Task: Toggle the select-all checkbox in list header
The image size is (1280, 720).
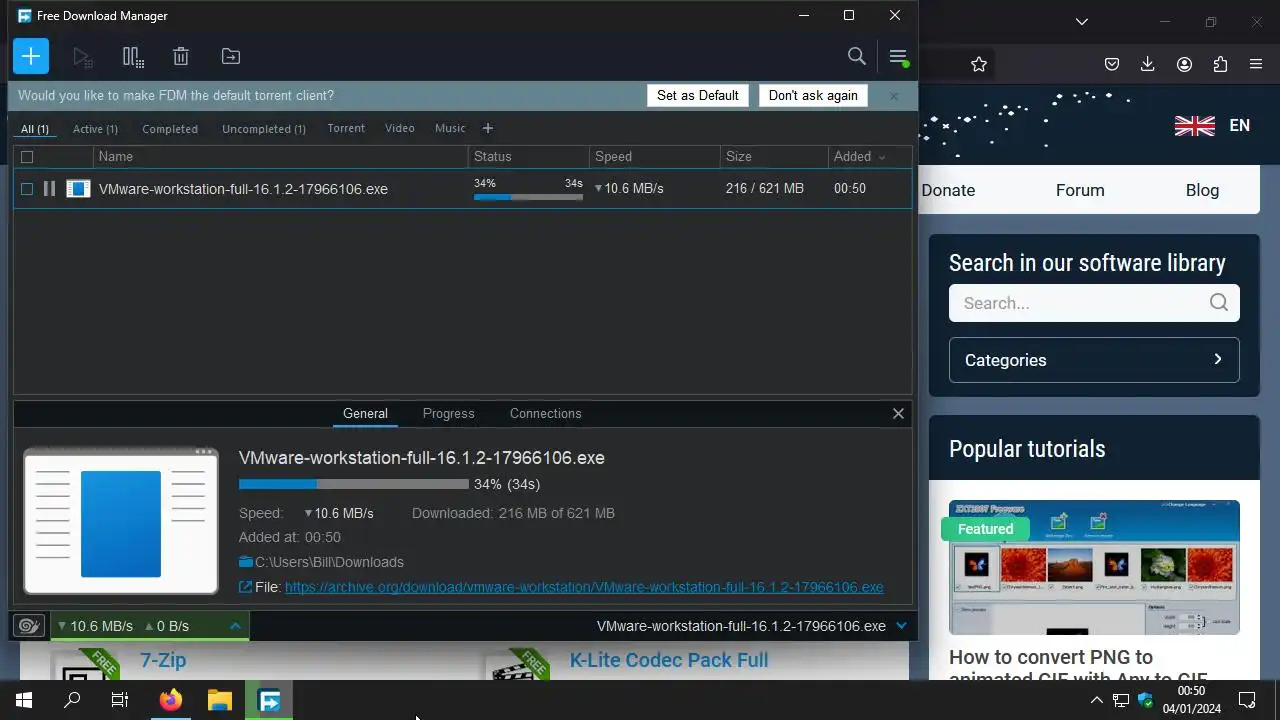Action: pos(27,157)
